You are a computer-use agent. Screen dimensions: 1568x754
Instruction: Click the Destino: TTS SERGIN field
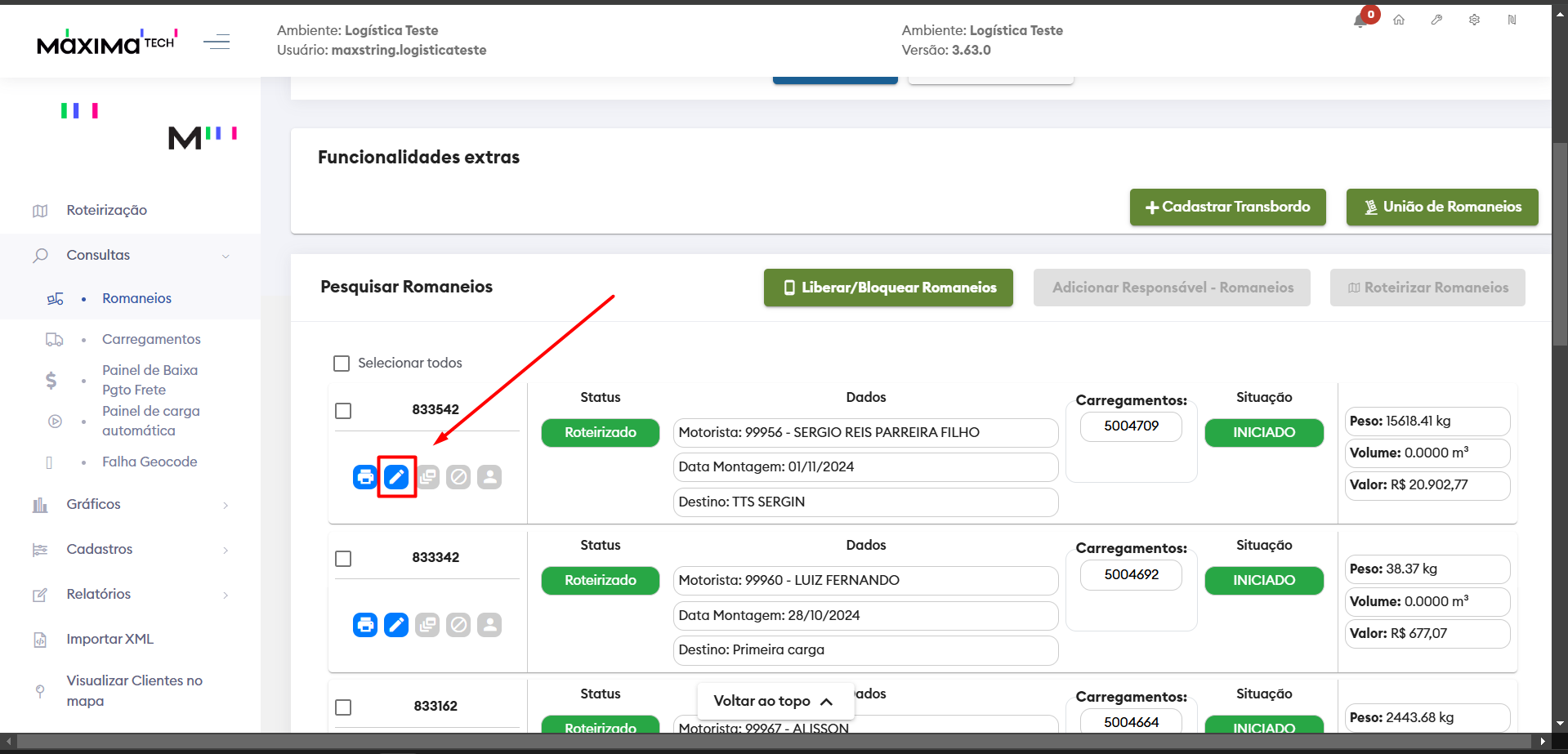click(865, 502)
